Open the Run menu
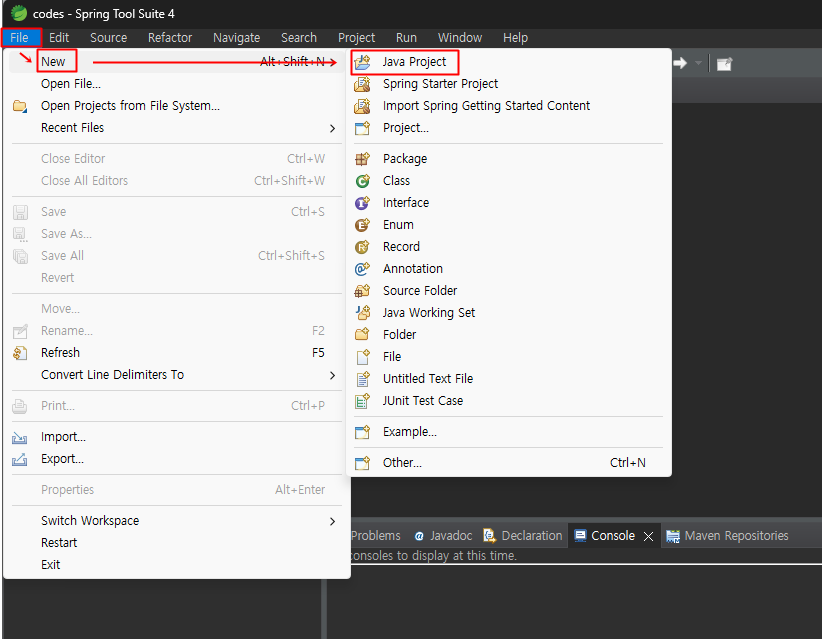The image size is (822, 639). [406, 38]
